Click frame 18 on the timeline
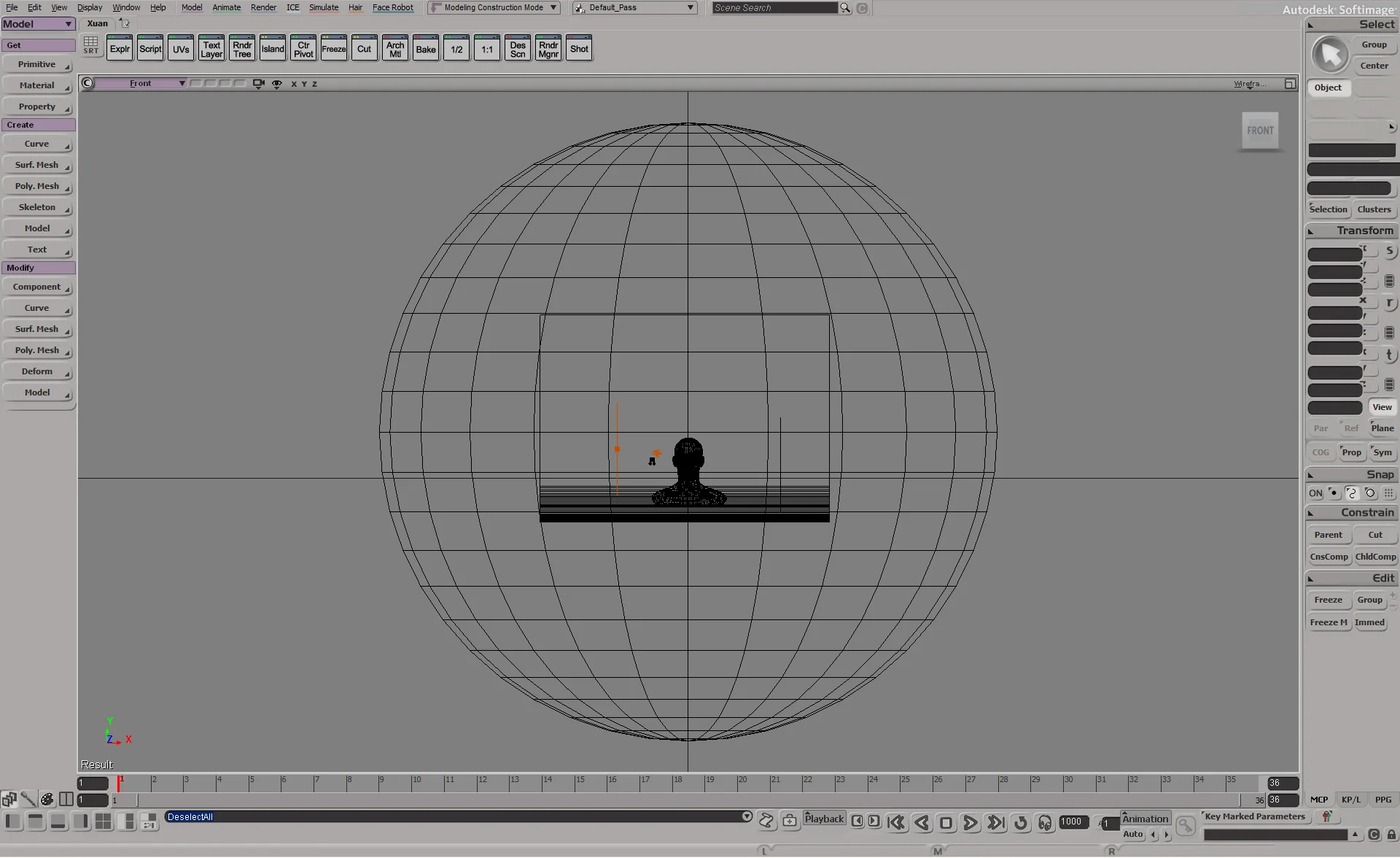The width and height of the screenshot is (1400, 858). tap(675, 783)
